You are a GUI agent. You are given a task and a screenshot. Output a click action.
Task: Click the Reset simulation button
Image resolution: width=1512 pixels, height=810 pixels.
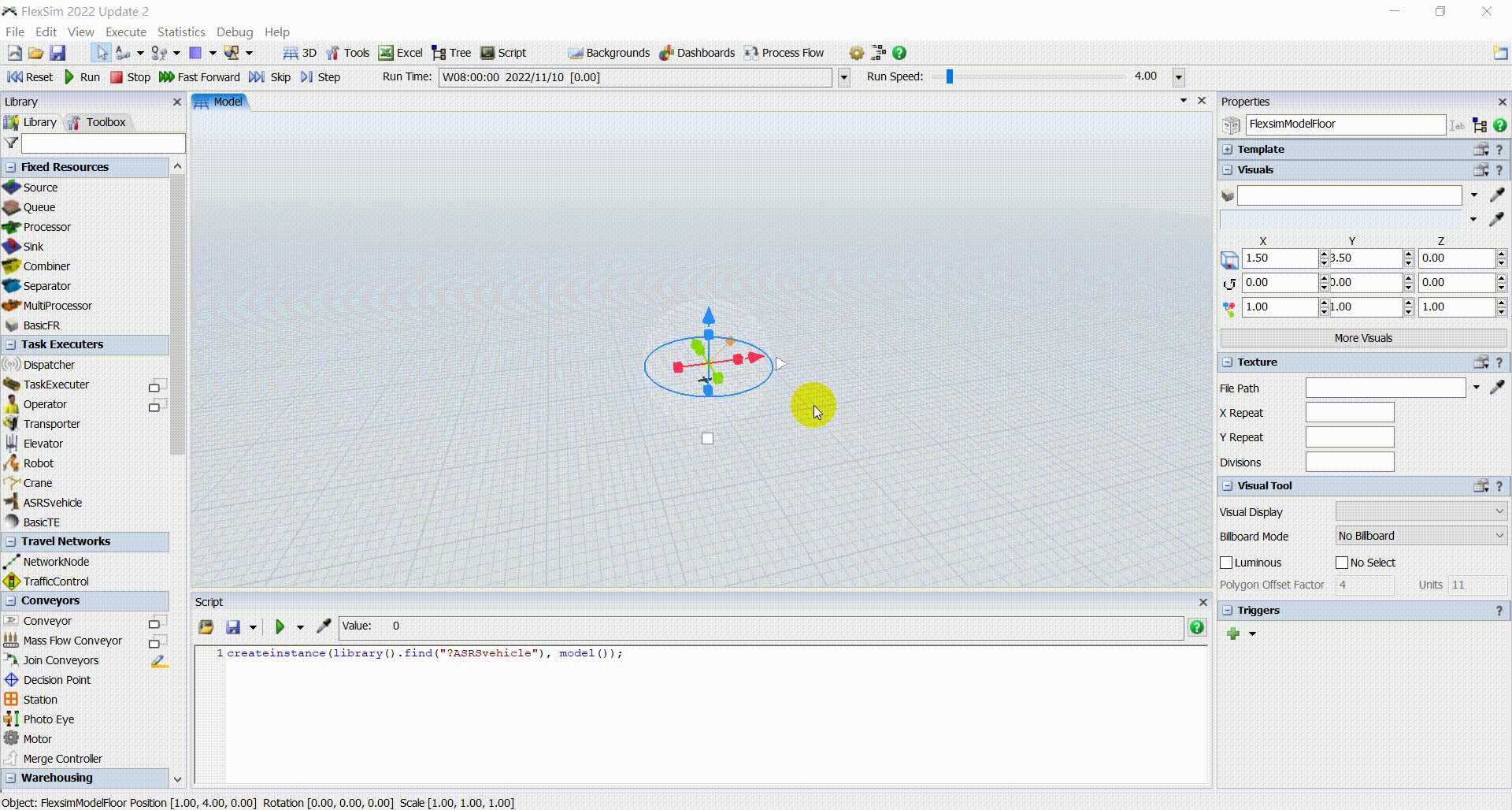[x=30, y=77]
